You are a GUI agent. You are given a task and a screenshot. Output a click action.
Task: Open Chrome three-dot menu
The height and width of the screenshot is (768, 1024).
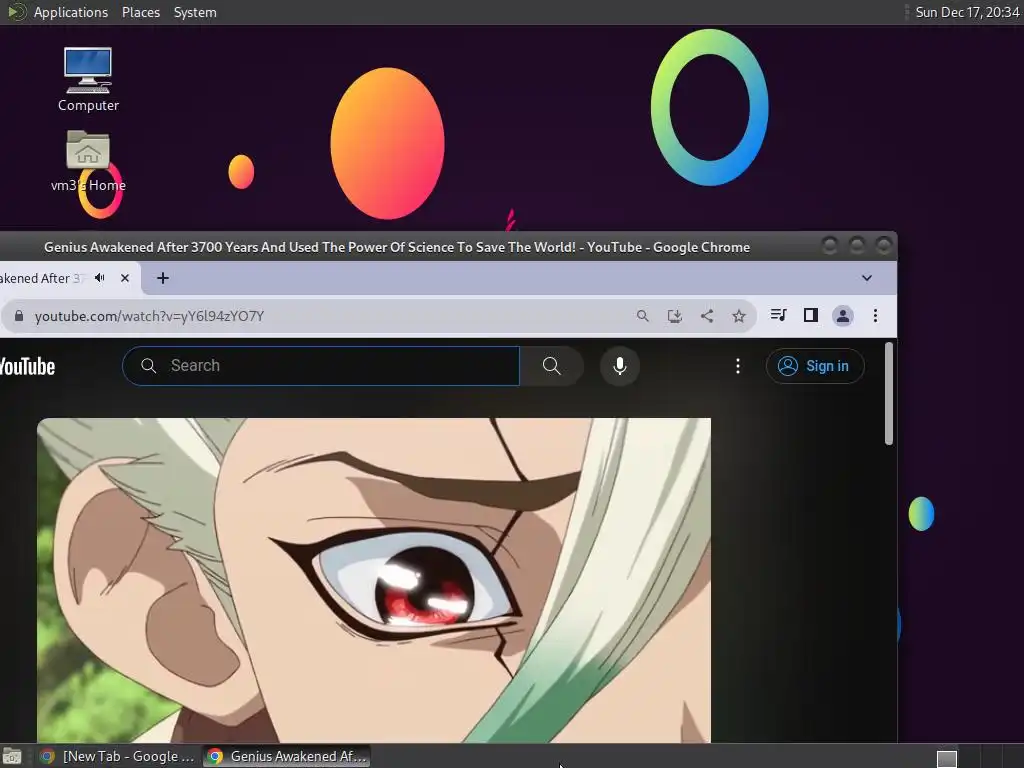875,316
